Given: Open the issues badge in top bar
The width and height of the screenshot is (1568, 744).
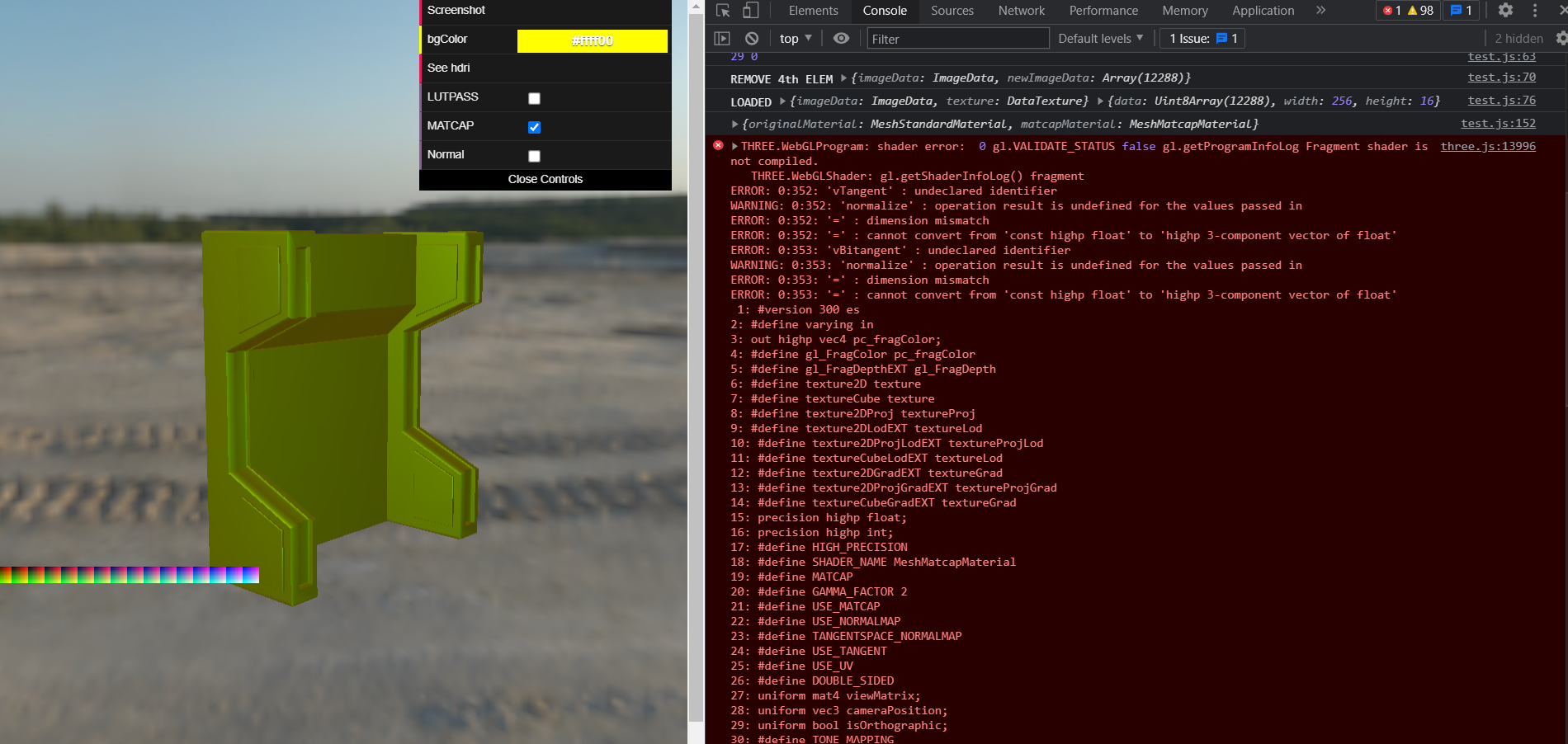Looking at the screenshot, I should pyautogui.click(x=1462, y=11).
